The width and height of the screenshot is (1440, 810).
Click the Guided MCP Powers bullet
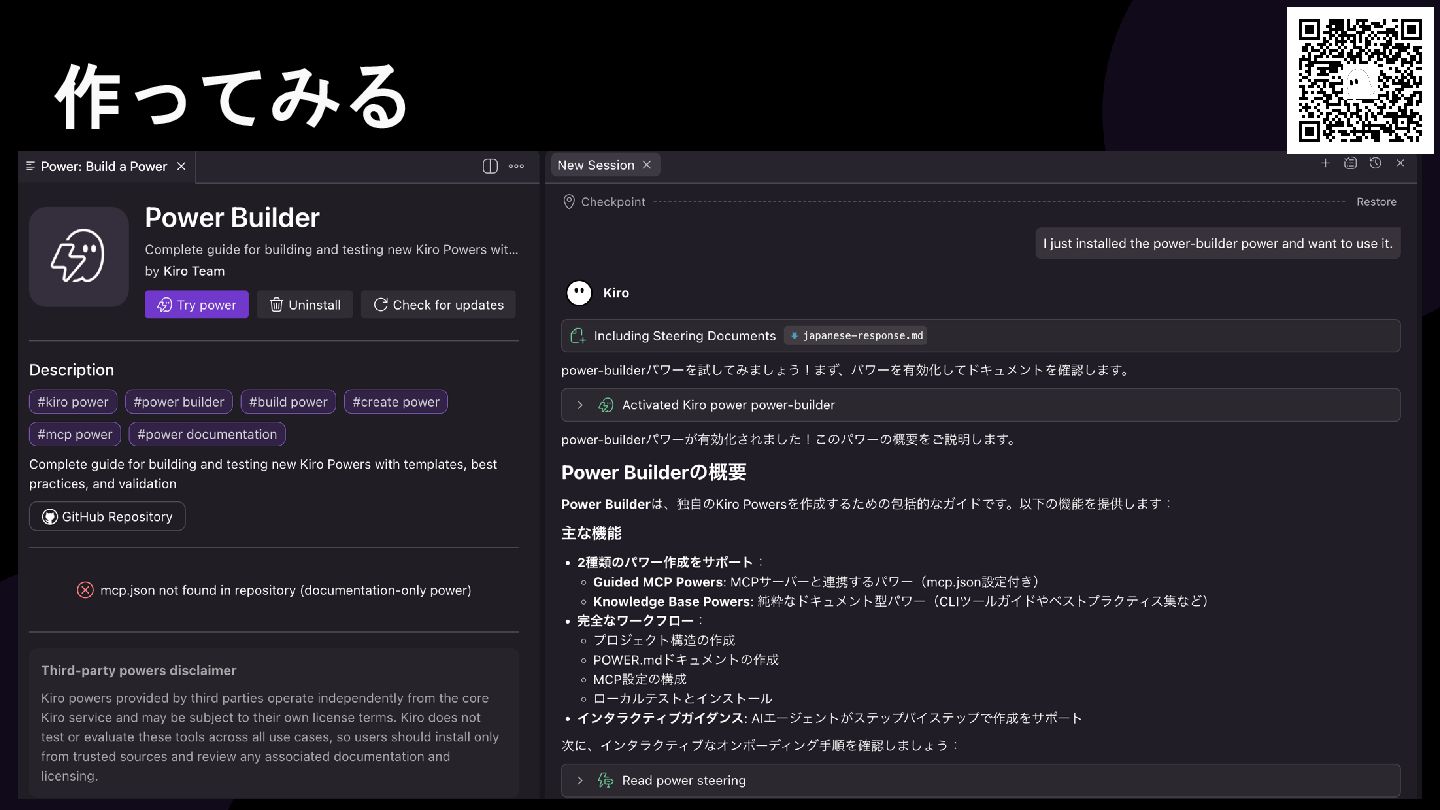click(x=816, y=582)
